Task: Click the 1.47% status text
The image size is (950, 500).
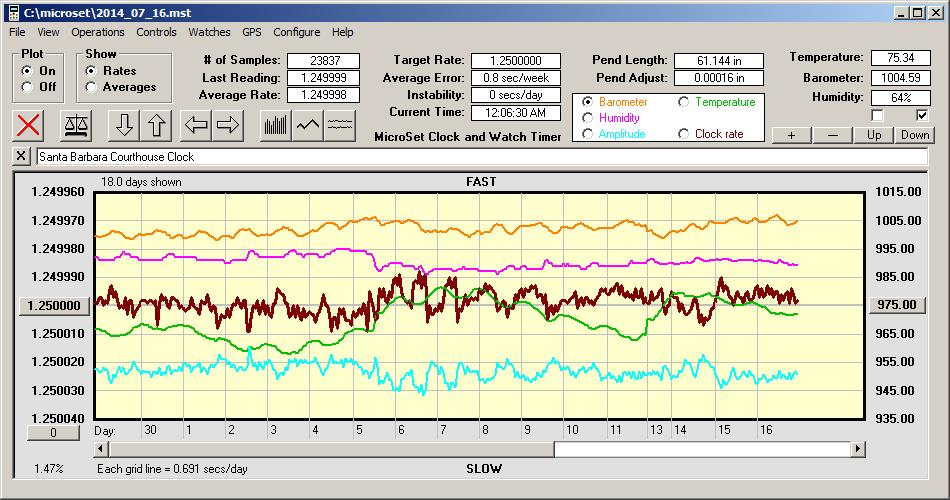Action: [x=48, y=468]
